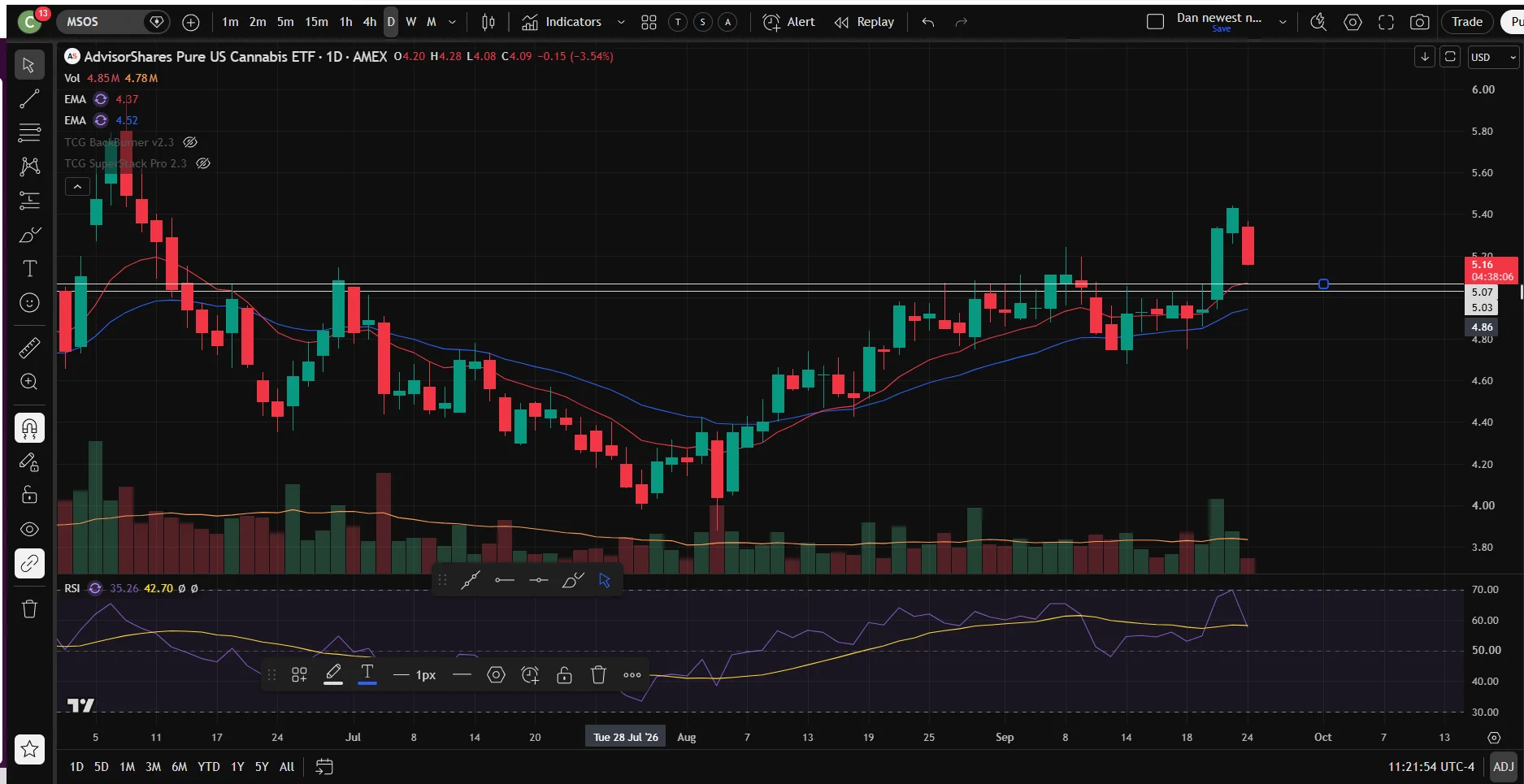
Task: Add to favorites with the star icon
Action: (29, 749)
